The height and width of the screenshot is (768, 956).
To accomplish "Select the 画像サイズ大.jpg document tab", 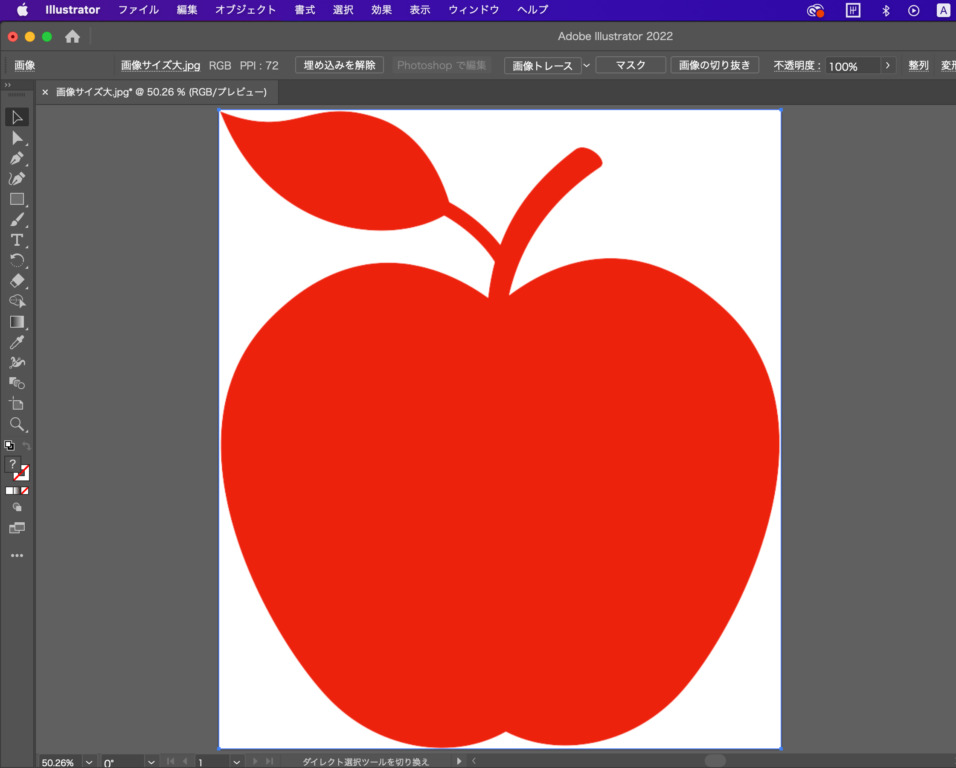I will pyautogui.click(x=162, y=92).
